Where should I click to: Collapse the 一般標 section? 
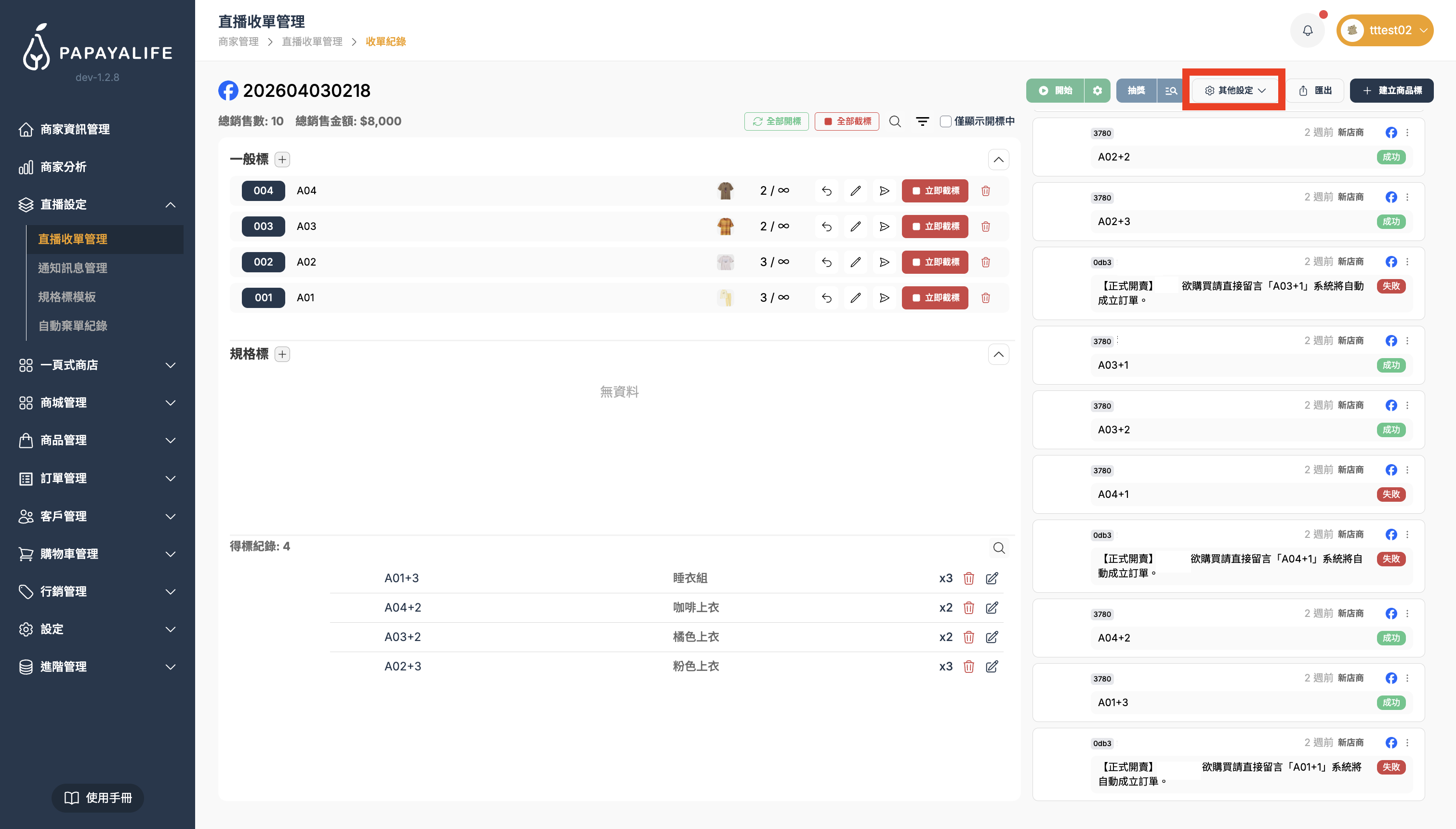click(x=998, y=160)
